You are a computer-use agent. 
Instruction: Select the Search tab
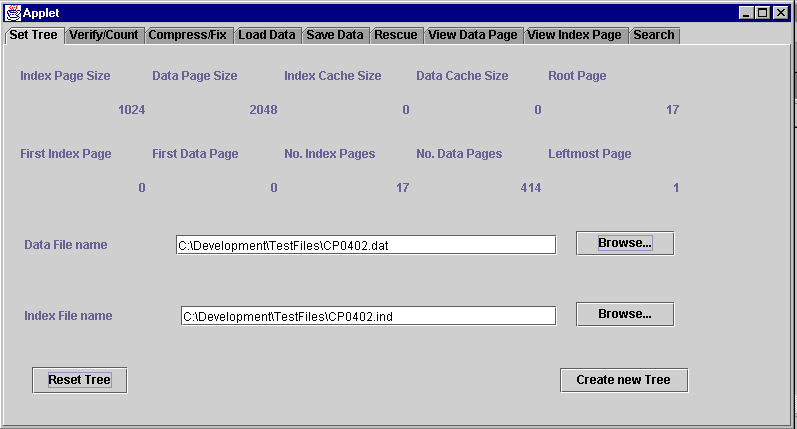click(654, 35)
